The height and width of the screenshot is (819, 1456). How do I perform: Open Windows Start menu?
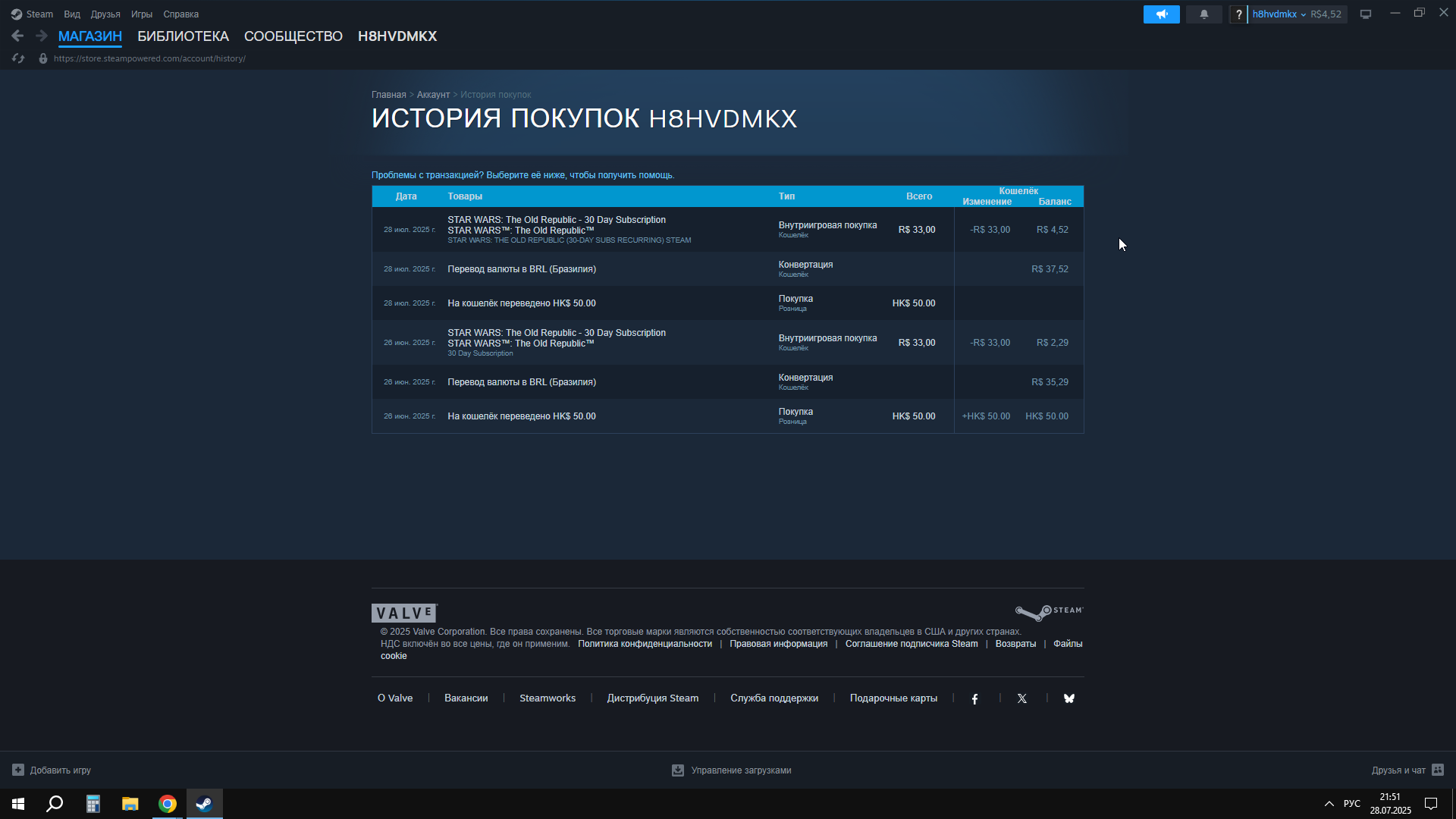coord(18,804)
